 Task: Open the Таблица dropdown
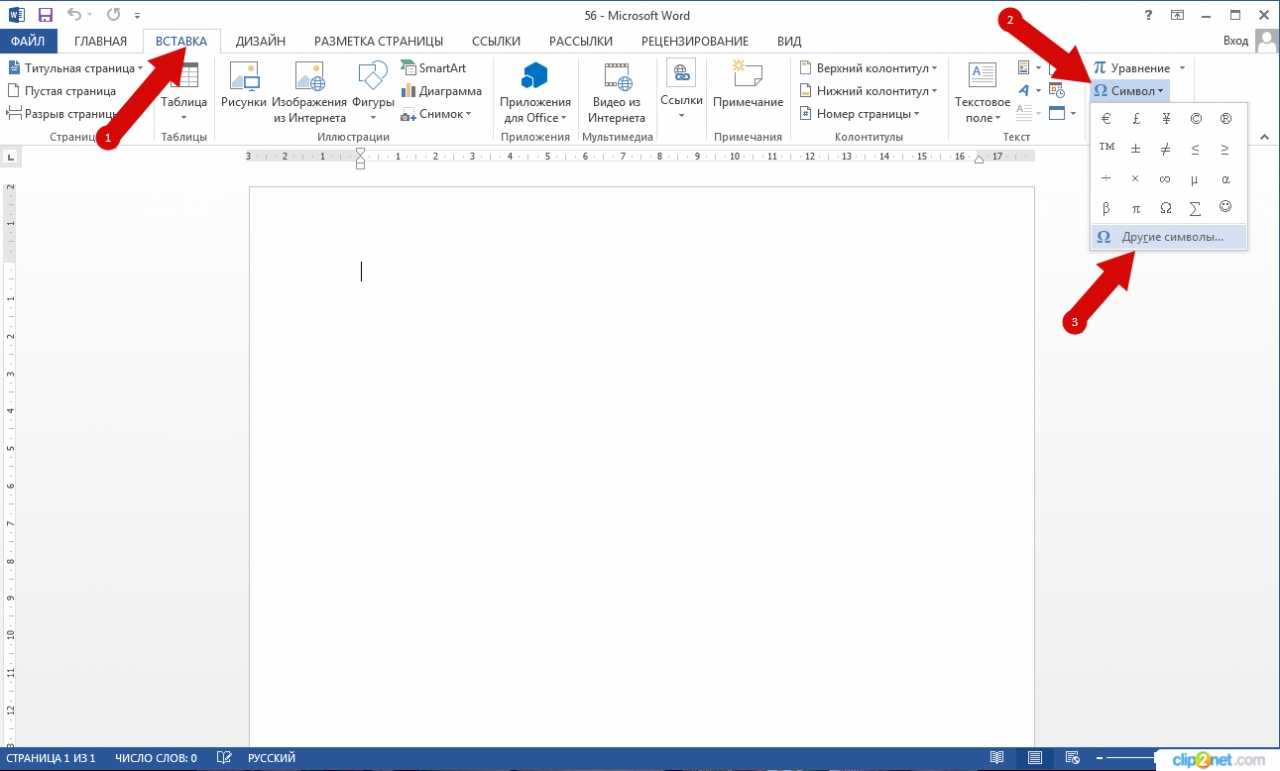[x=184, y=92]
